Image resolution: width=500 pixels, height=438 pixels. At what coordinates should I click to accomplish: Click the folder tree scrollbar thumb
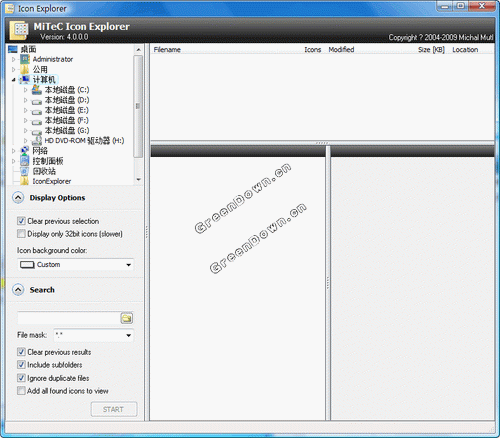click(138, 106)
